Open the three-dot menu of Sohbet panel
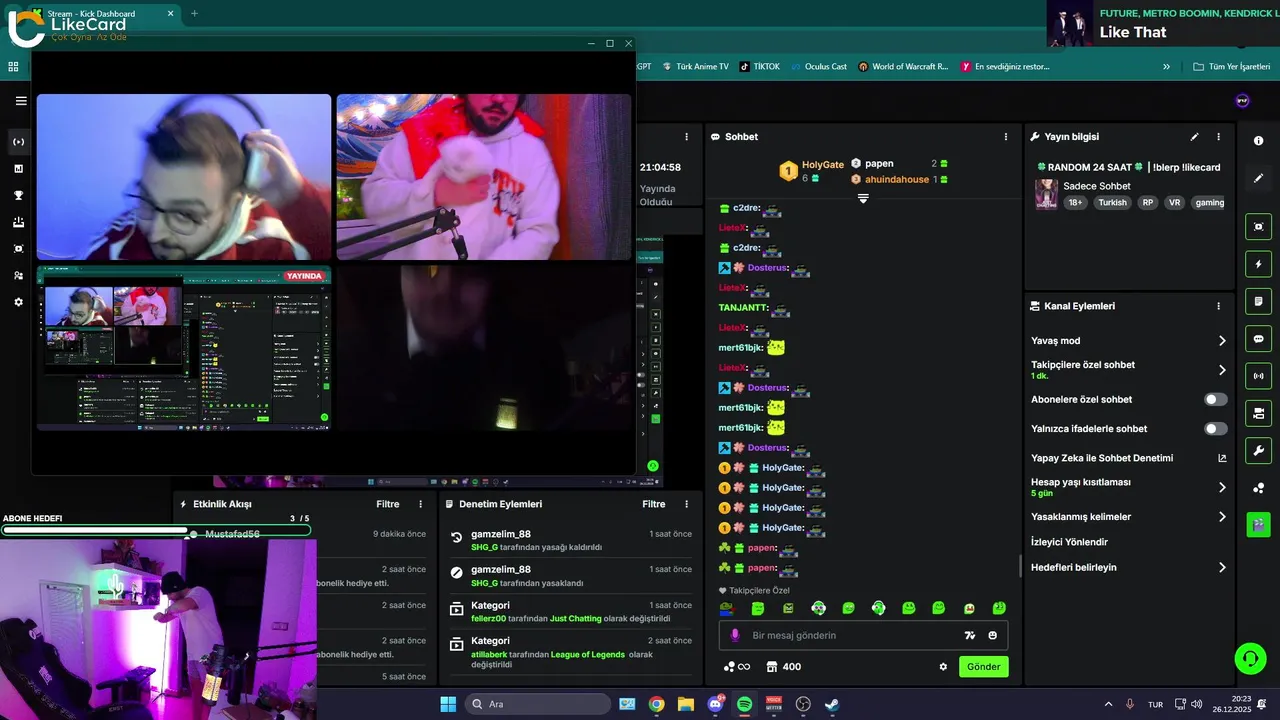The image size is (1280, 720). click(1006, 137)
